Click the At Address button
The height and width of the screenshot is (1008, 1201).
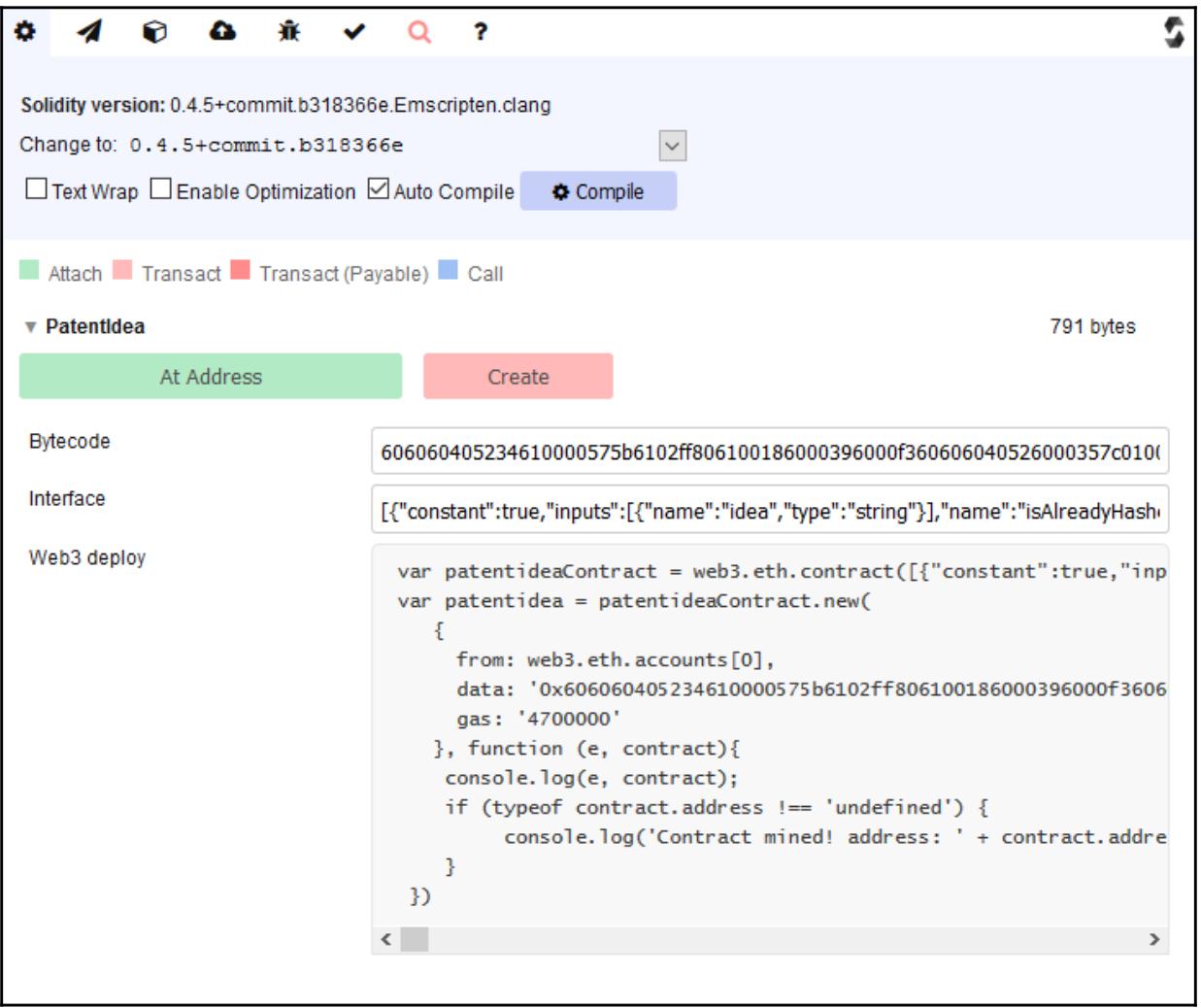211,376
